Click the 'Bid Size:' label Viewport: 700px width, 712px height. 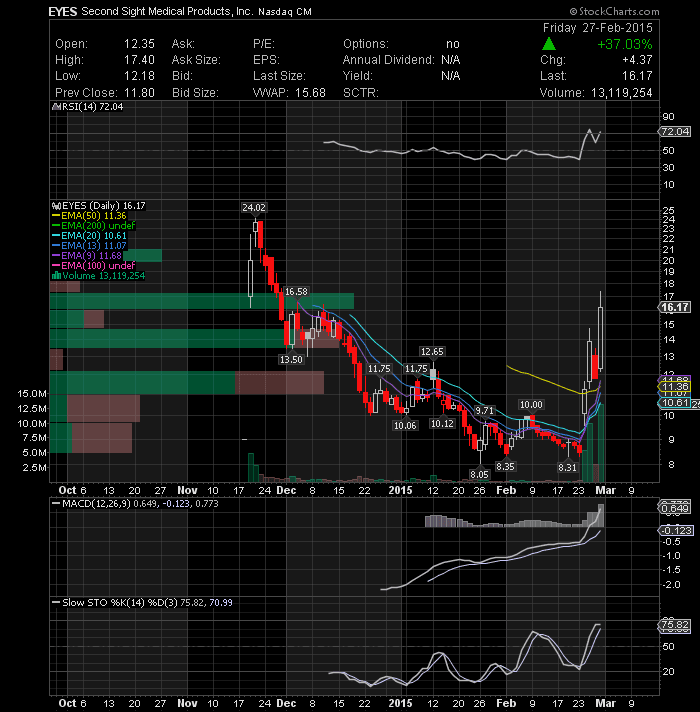(x=195, y=93)
